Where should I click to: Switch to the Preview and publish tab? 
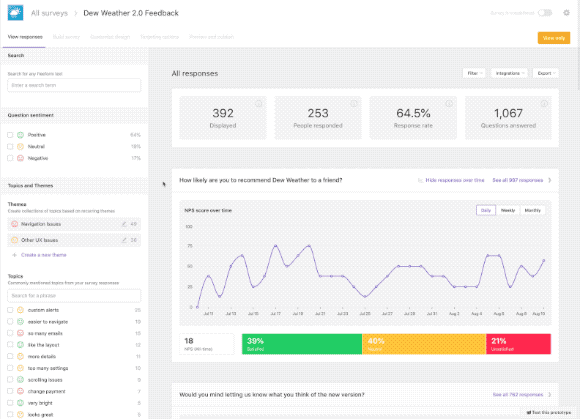(211, 37)
